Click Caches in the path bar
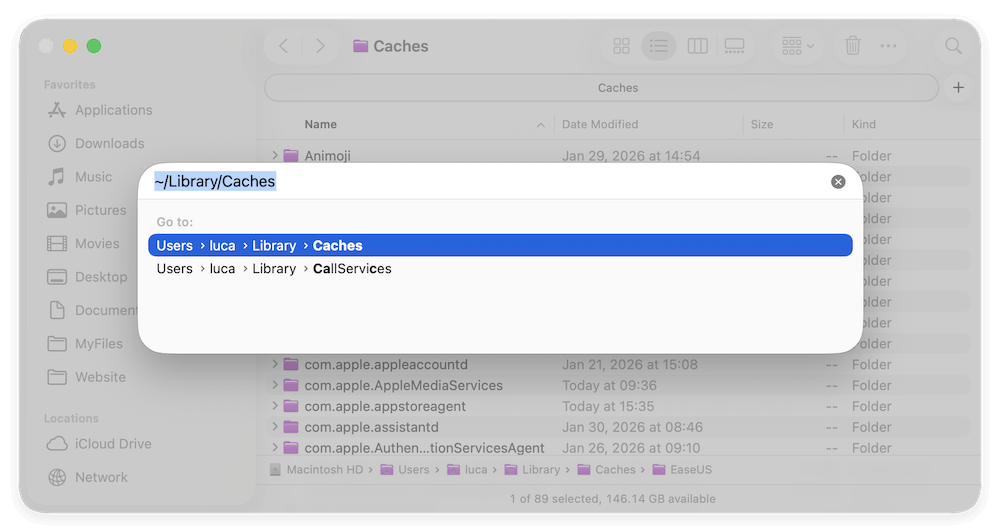The image size is (1000, 532). (607, 469)
